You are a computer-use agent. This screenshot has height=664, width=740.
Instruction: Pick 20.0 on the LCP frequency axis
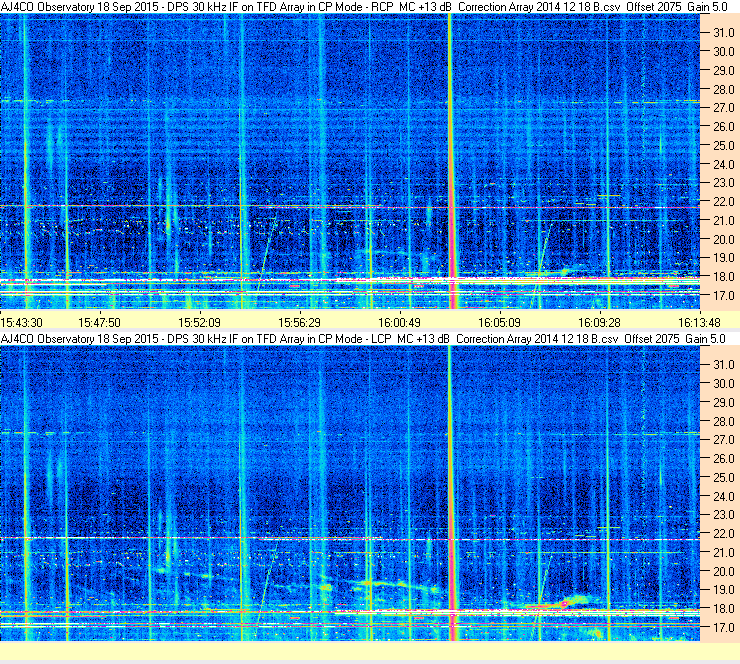723,572
